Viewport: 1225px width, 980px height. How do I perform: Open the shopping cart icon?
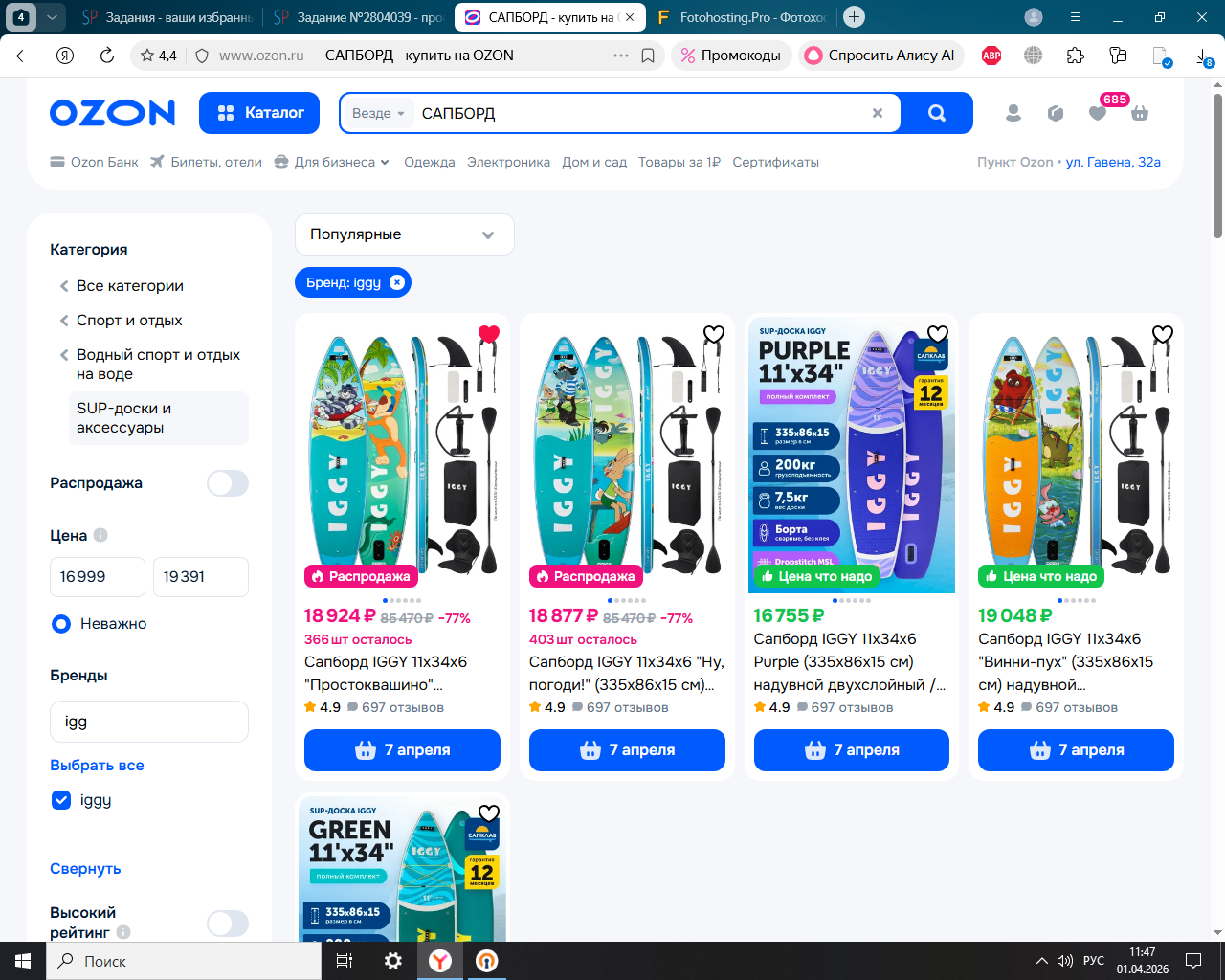coord(1140,113)
